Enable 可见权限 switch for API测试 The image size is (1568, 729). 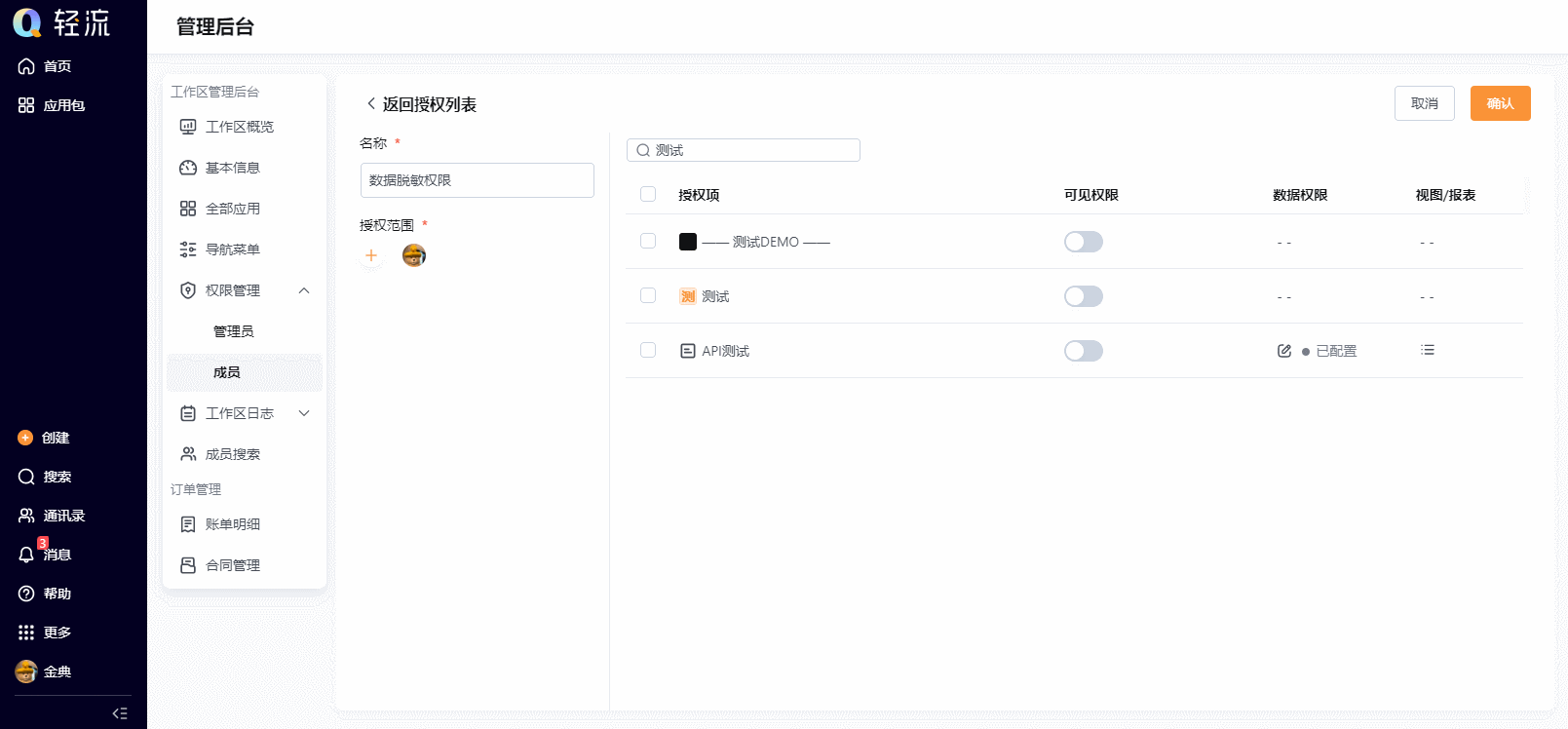[1084, 351]
